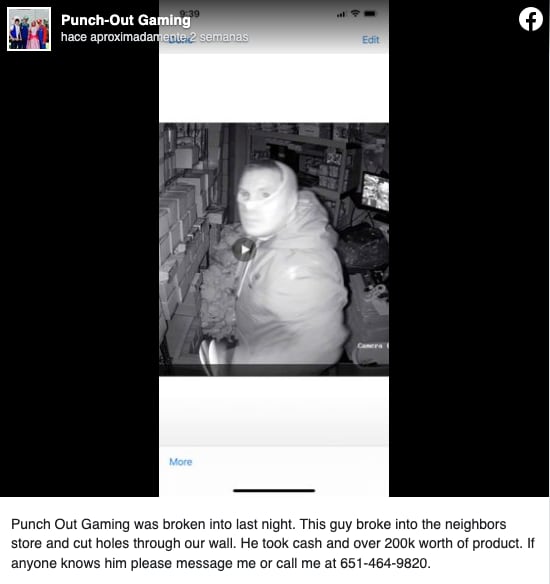
Task: Click the cellular signal bars icon
Action: (x=341, y=15)
